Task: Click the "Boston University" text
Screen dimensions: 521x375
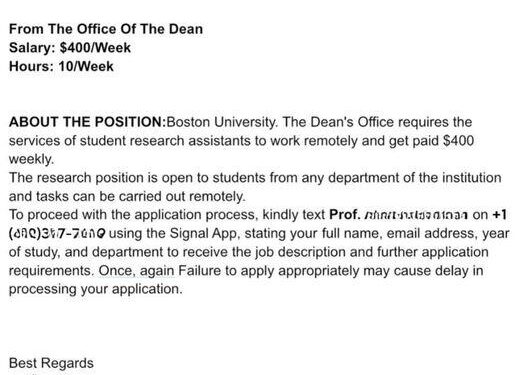Action: 221,122
